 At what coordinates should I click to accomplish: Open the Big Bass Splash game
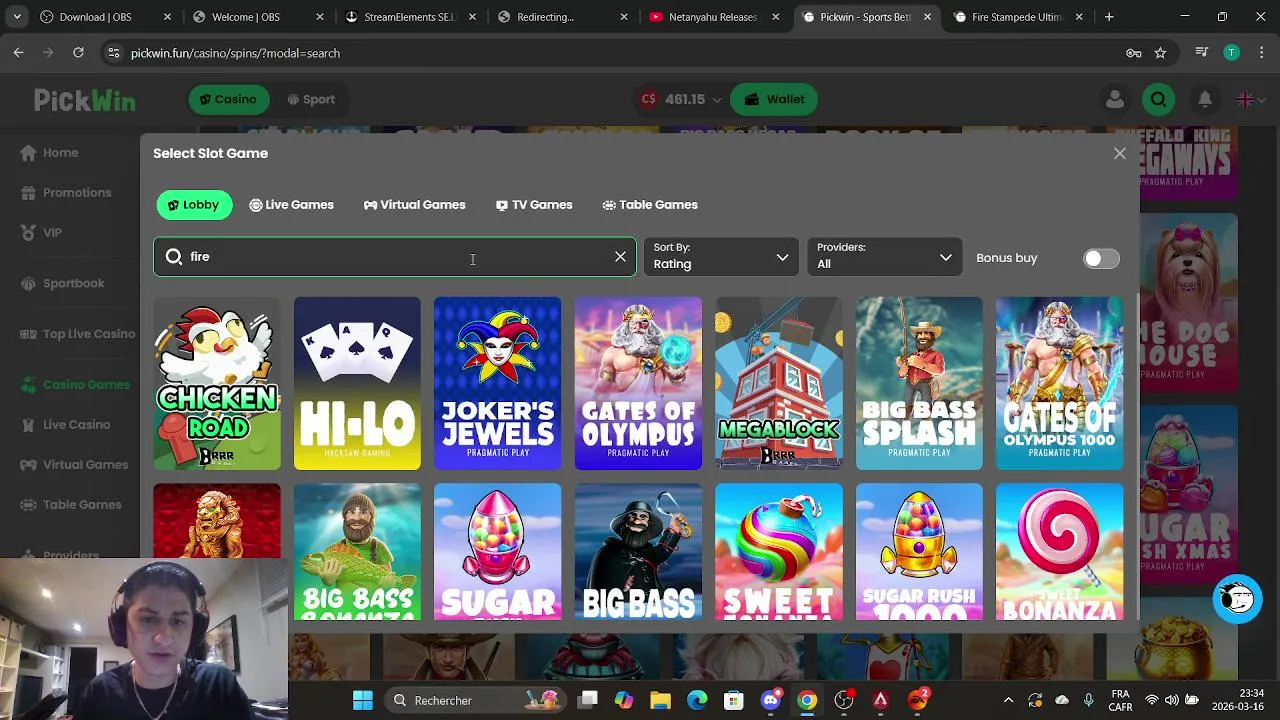[919, 383]
